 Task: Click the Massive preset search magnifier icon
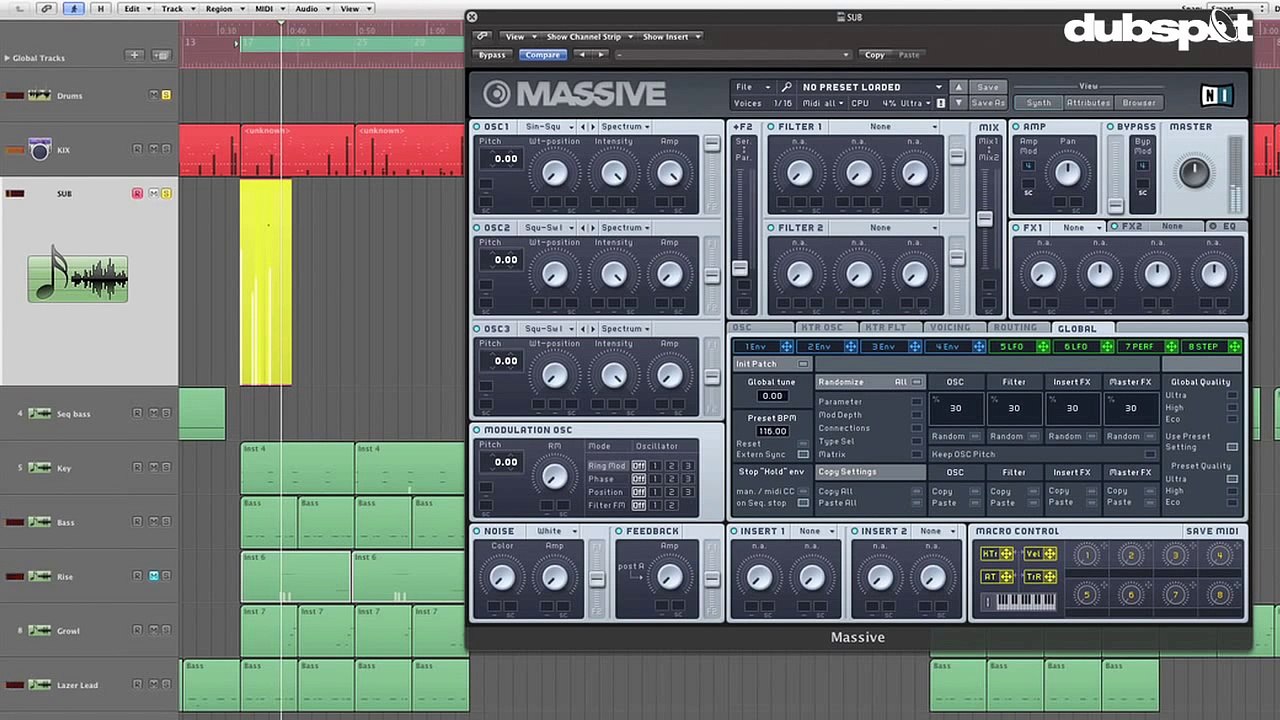(786, 87)
